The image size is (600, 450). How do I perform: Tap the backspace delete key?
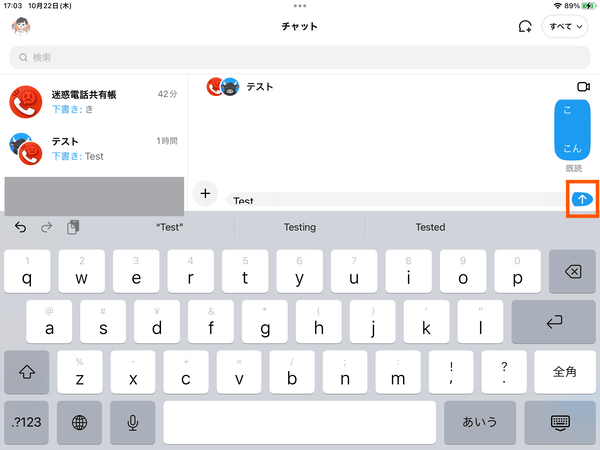pos(572,272)
